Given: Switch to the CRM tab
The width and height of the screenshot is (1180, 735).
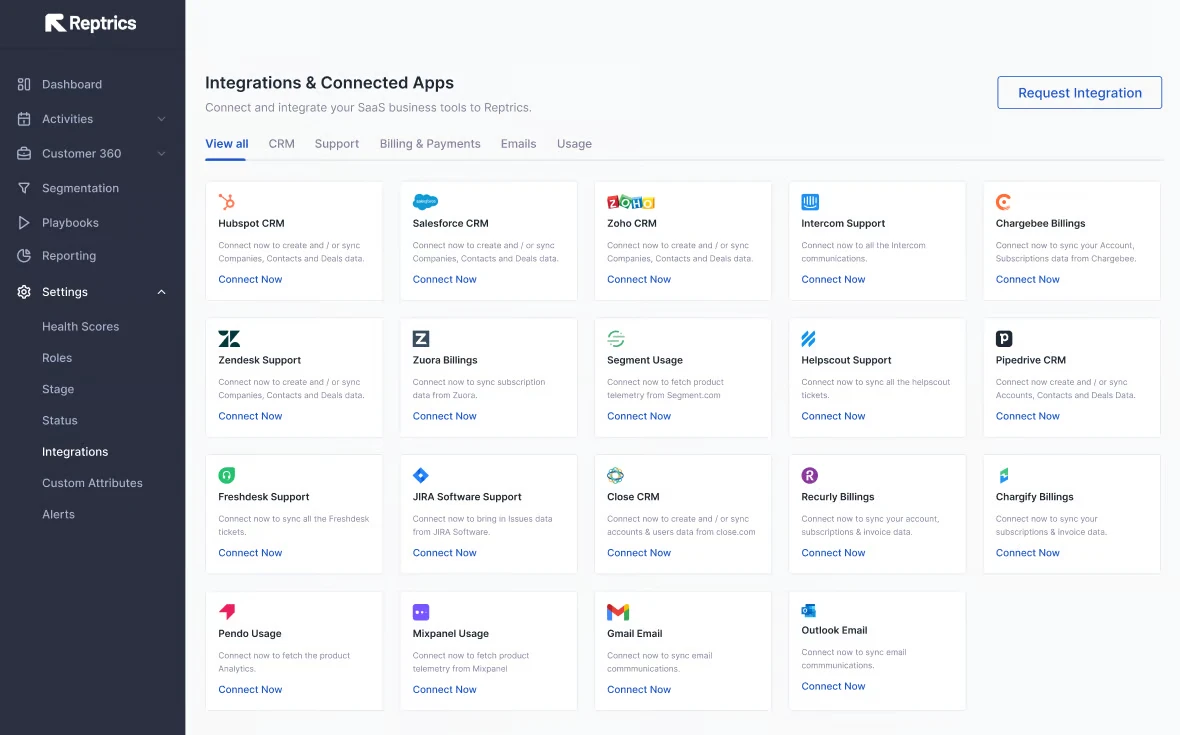Looking at the screenshot, I should pos(281,144).
